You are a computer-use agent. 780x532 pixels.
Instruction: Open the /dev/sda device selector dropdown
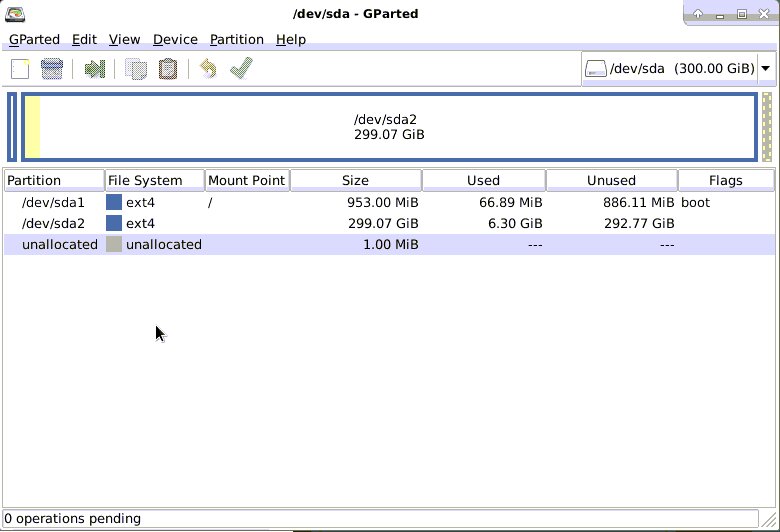point(678,68)
